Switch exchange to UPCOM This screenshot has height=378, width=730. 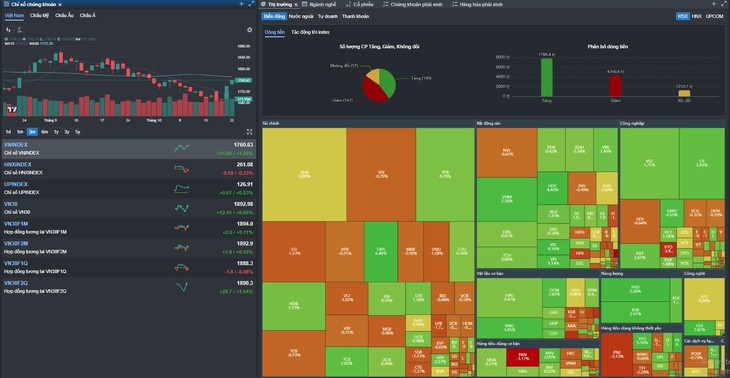click(x=714, y=16)
